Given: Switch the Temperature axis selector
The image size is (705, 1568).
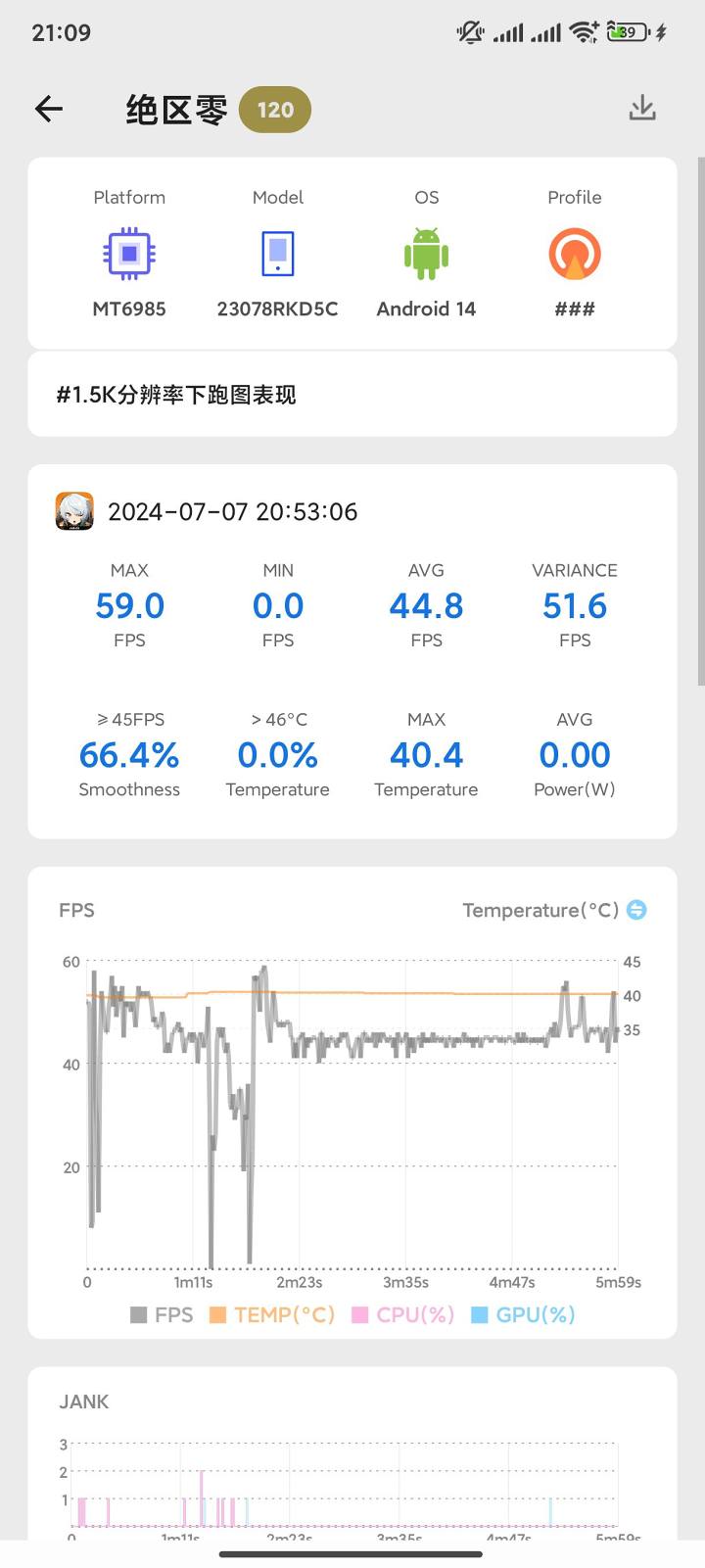Looking at the screenshot, I should pyautogui.click(x=636, y=910).
